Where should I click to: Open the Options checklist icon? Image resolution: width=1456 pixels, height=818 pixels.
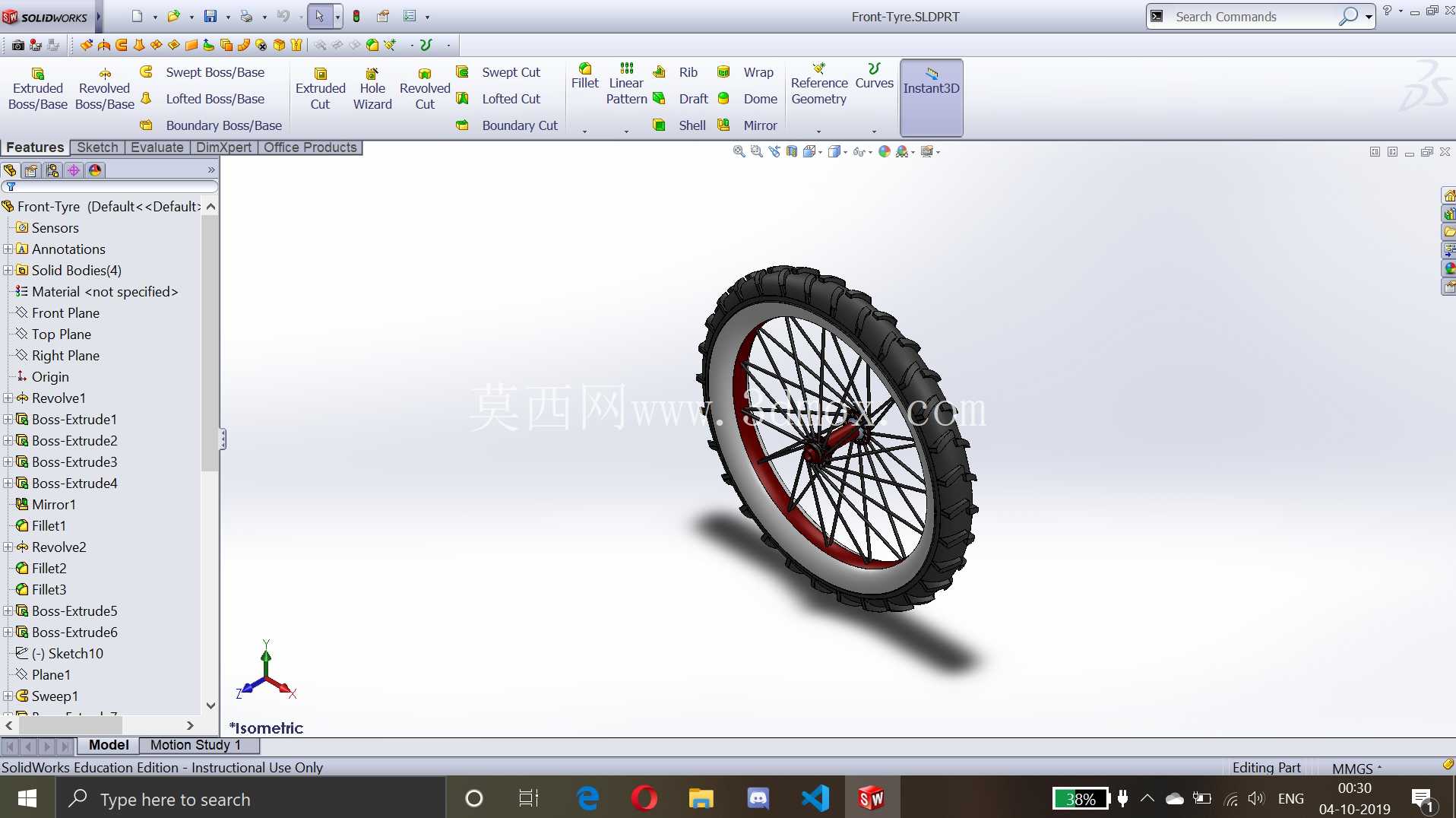(x=409, y=16)
